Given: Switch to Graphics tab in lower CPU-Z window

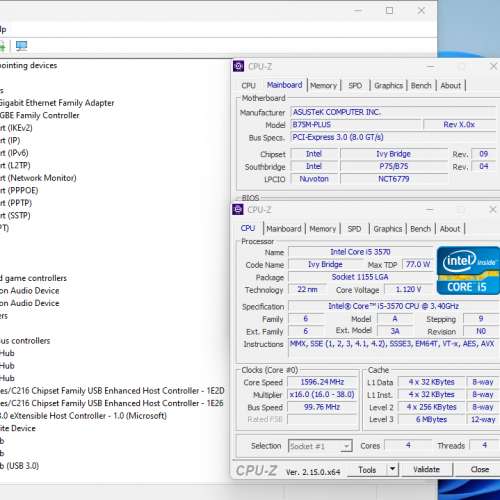Looking at the screenshot, I should click(388, 229).
